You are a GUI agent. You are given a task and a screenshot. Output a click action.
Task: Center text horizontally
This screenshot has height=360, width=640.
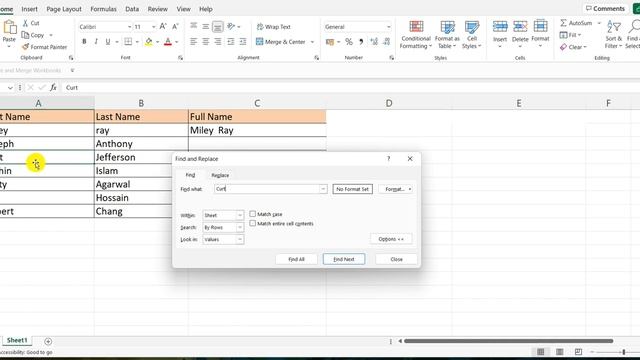coord(206,42)
